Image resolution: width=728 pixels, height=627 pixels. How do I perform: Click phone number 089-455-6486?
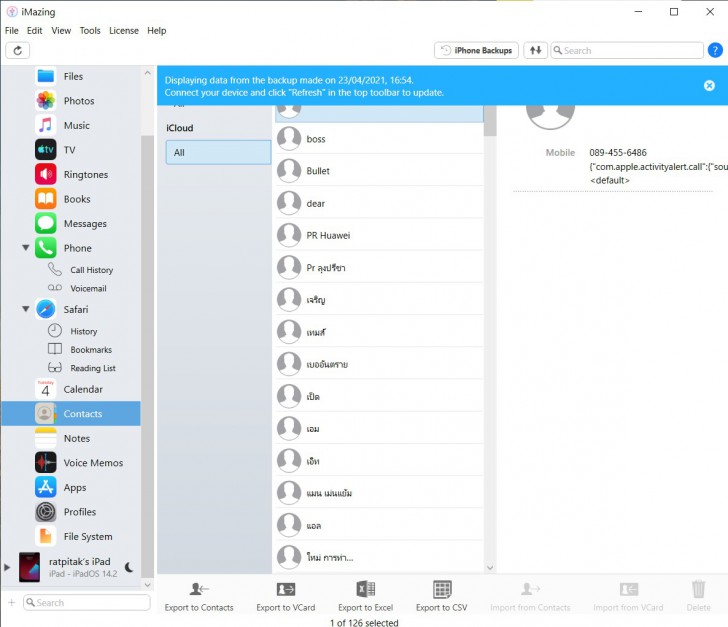(x=618, y=152)
